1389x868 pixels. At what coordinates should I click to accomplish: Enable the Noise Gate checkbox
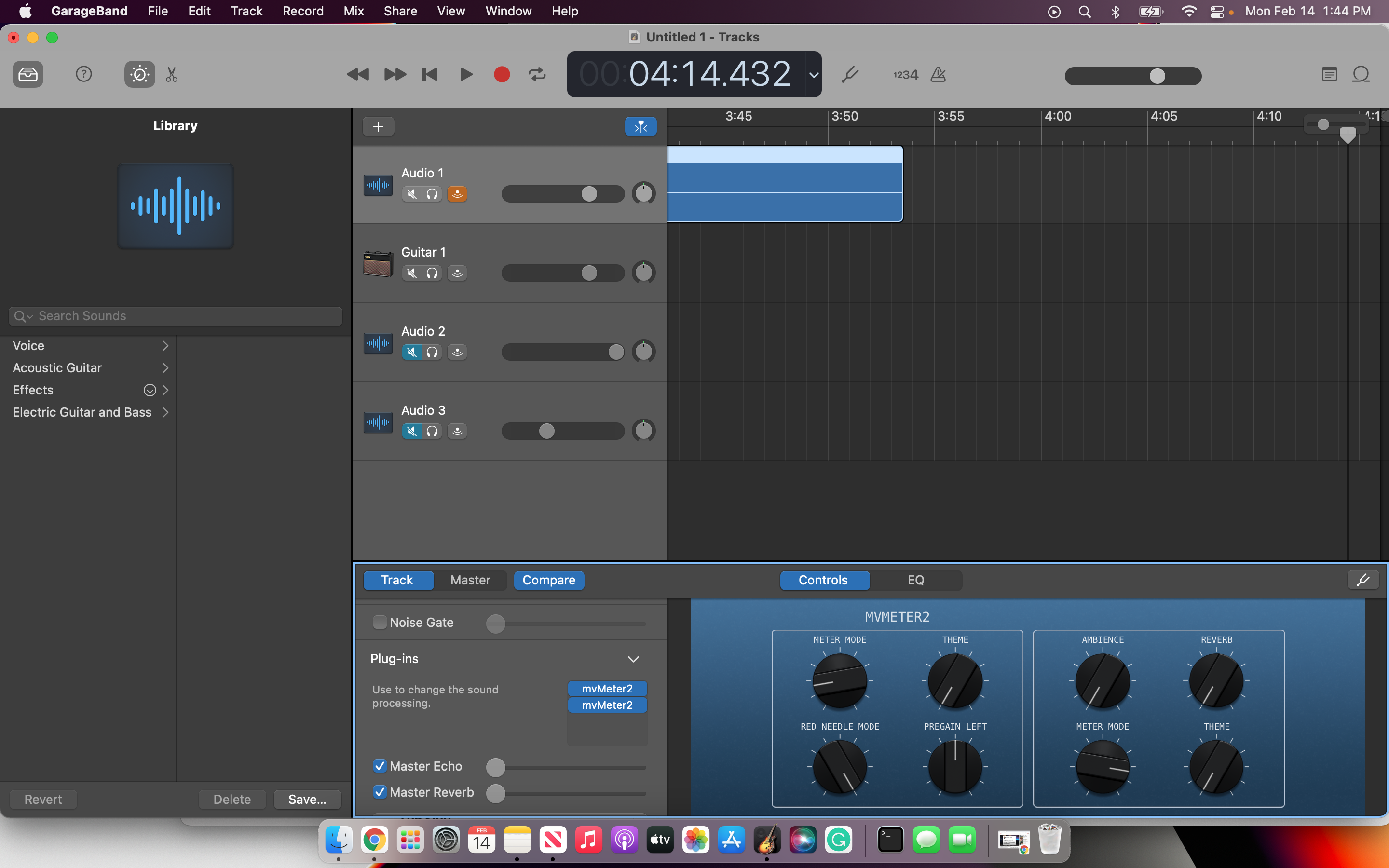pyautogui.click(x=380, y=622)
